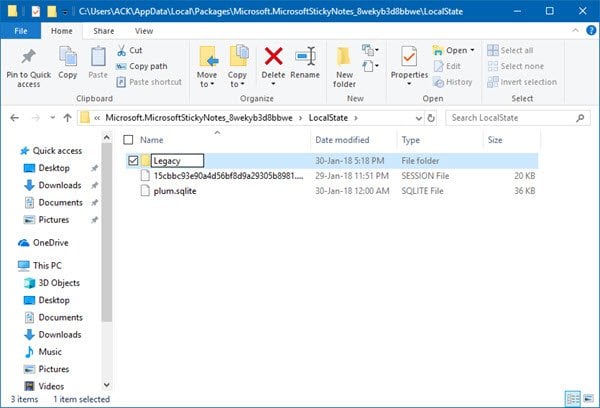The height and width of the screenshot is (408, 600).
Task: Uncheck the Legacy folder checkbox
Action: coord(133,160)
